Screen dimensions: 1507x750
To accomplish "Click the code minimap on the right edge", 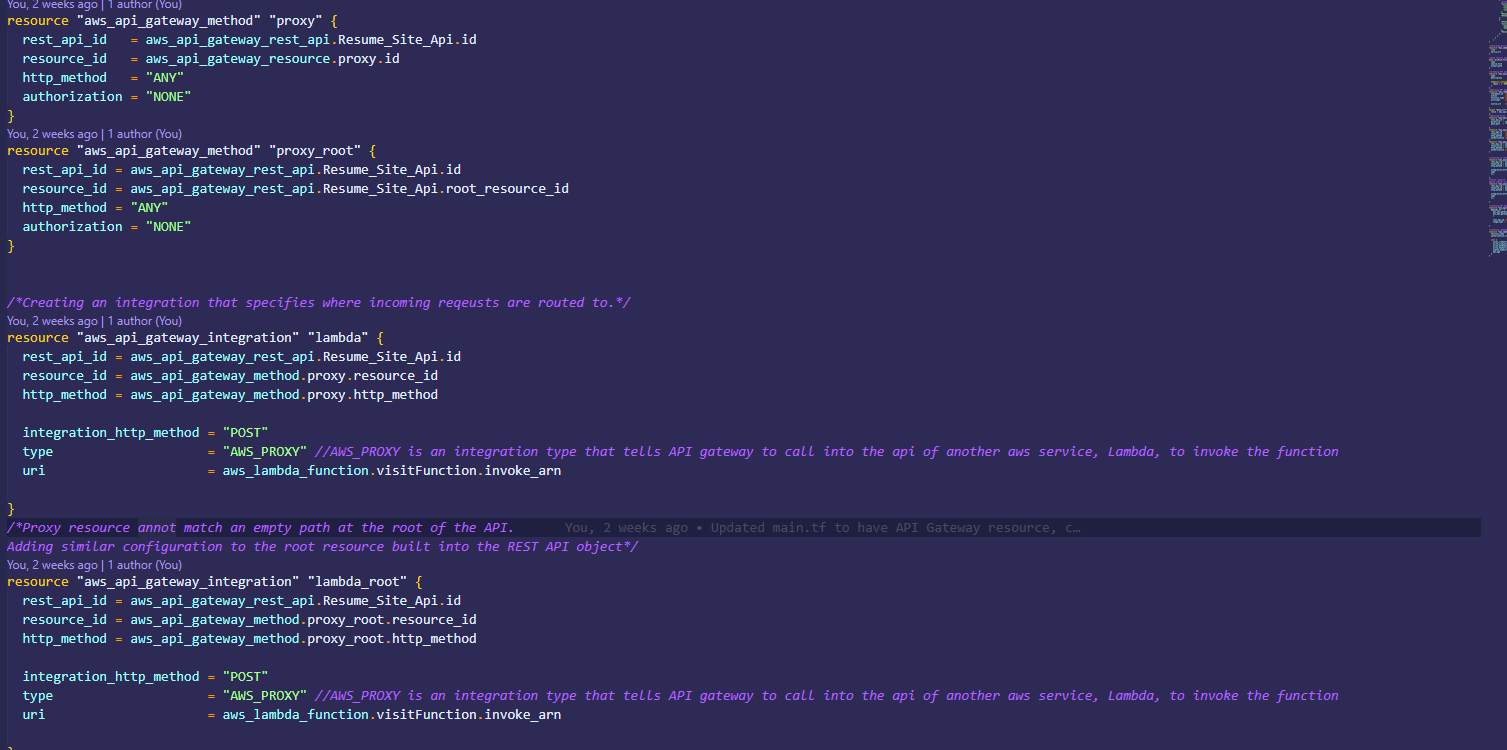I will (1494, 150).
